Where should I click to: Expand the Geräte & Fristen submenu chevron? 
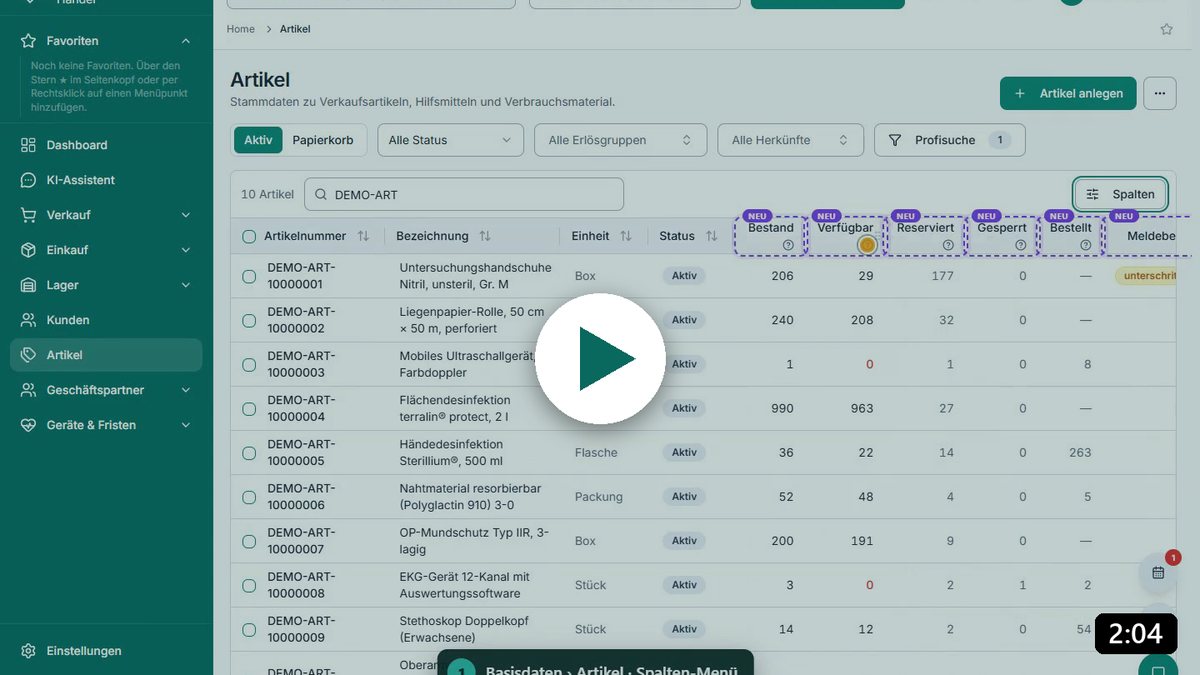click(186, 425)
